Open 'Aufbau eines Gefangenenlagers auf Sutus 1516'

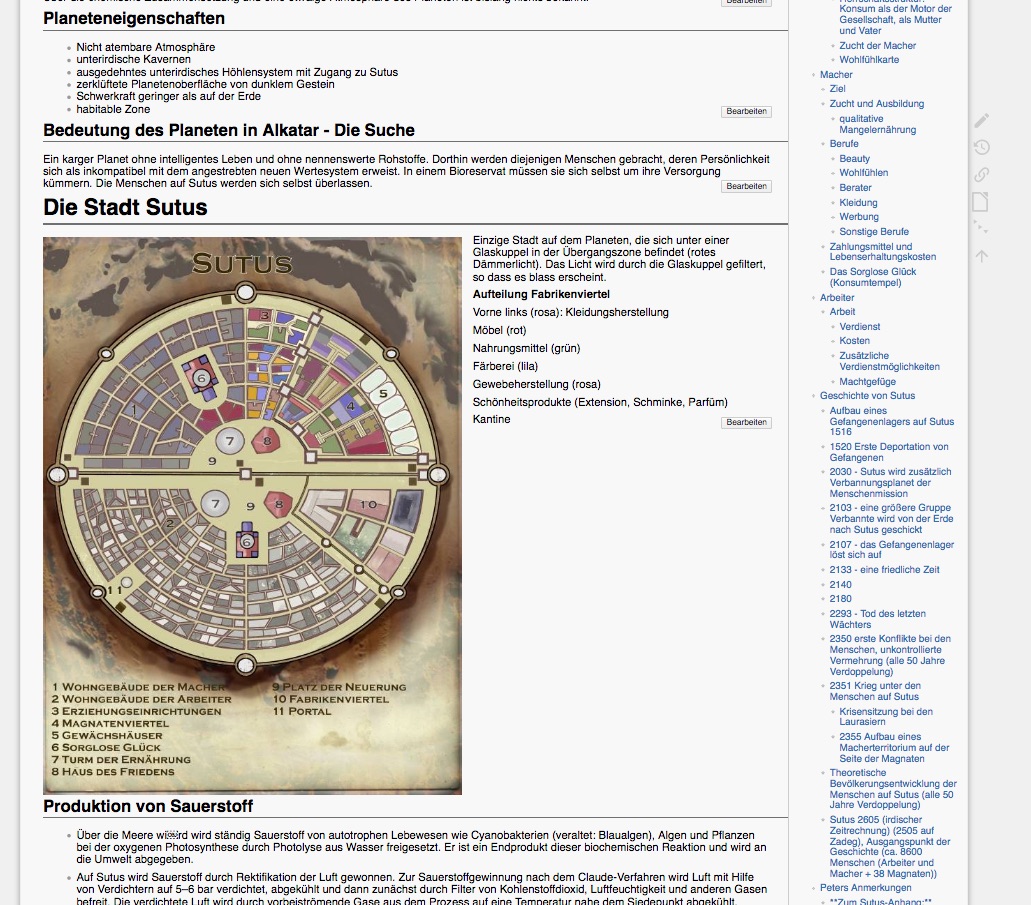[x=892, y=421]
